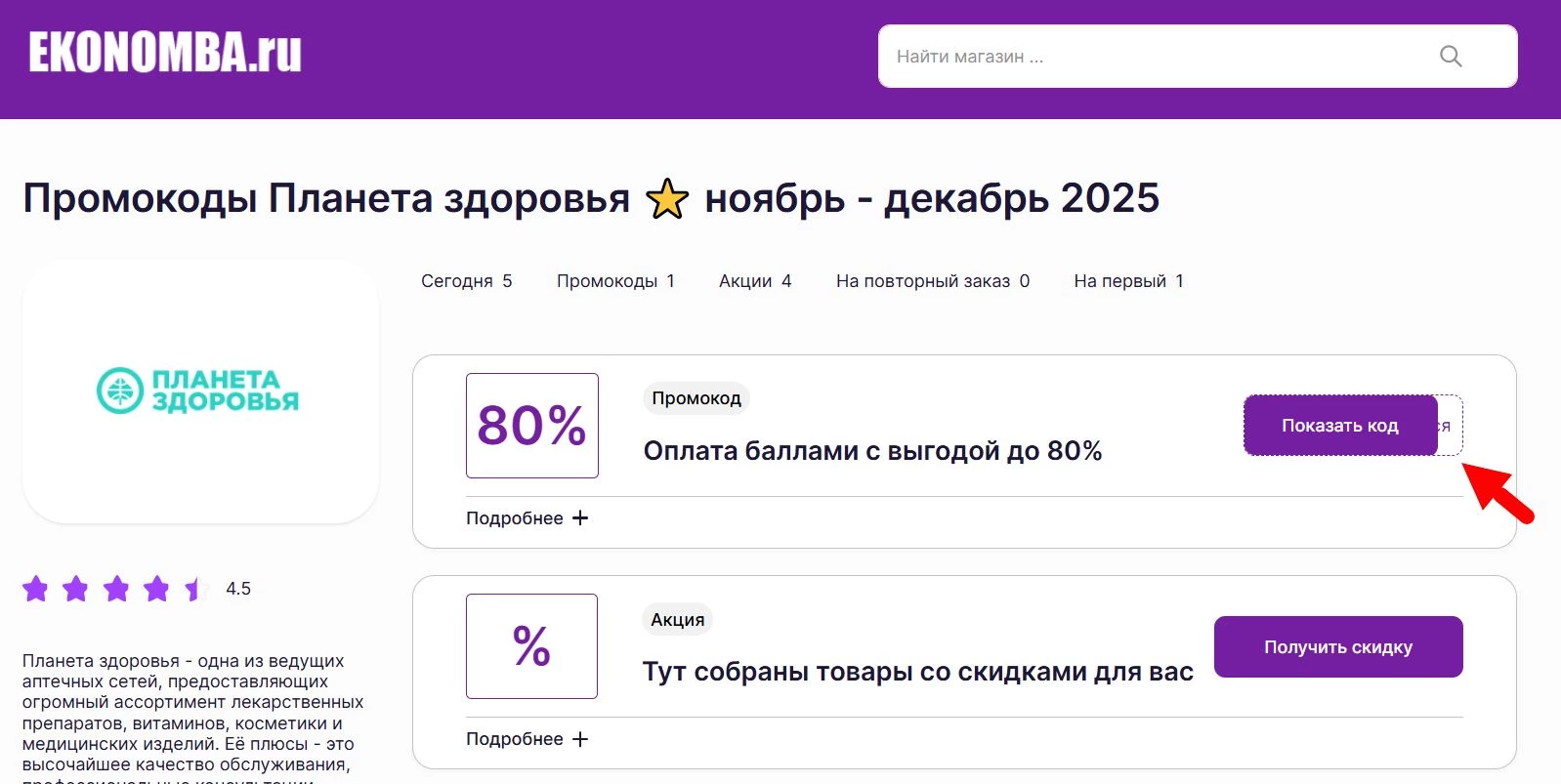
Task: Click the percent badge on the Акция offer
Action: click(531, 645)
